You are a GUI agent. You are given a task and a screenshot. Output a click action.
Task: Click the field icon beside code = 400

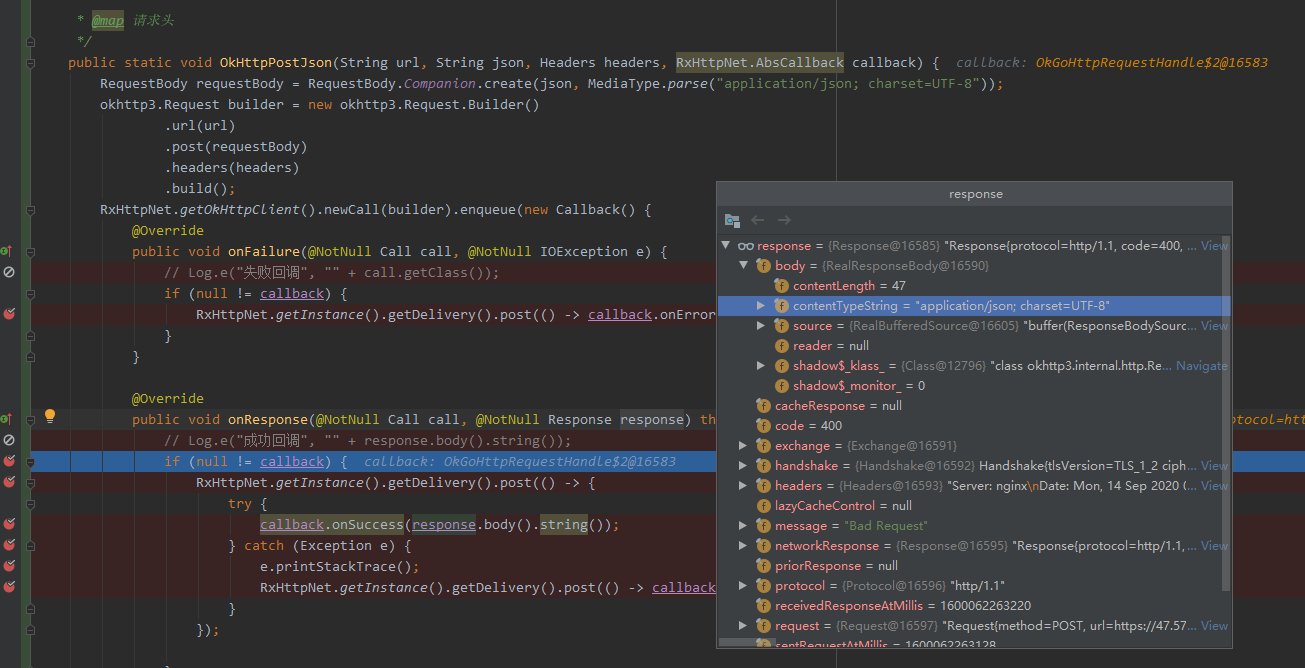pyautogui.click(x=764, y=425)
